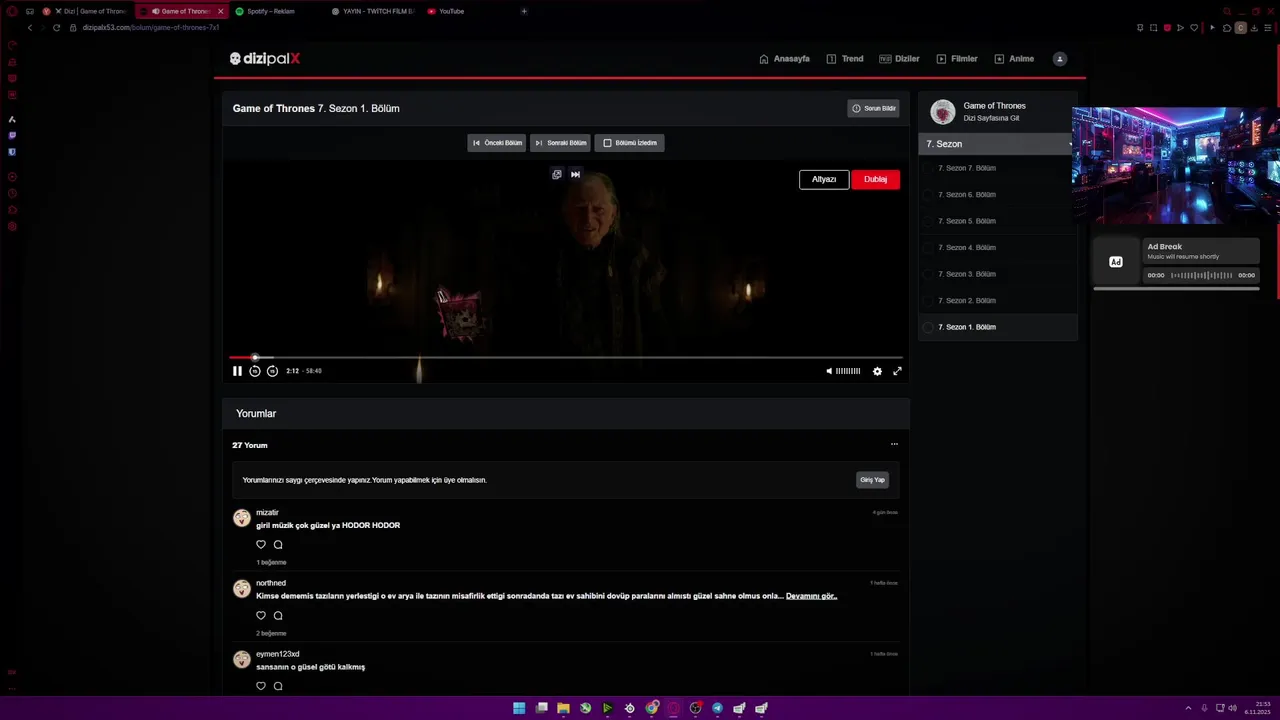Open the Twitch icon in browser sidebar
Screen dimensions: 1280x720
[12, 135]
